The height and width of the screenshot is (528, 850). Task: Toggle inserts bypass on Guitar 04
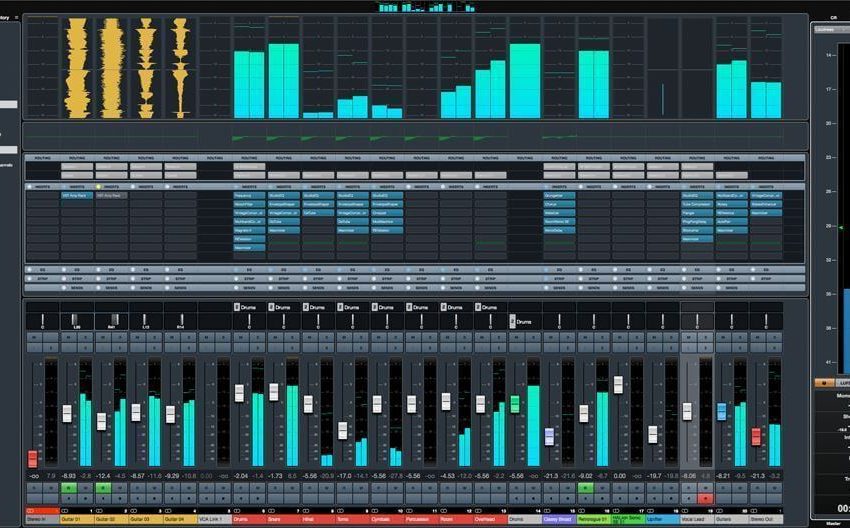pyautogui.click(x=167, y=186)
